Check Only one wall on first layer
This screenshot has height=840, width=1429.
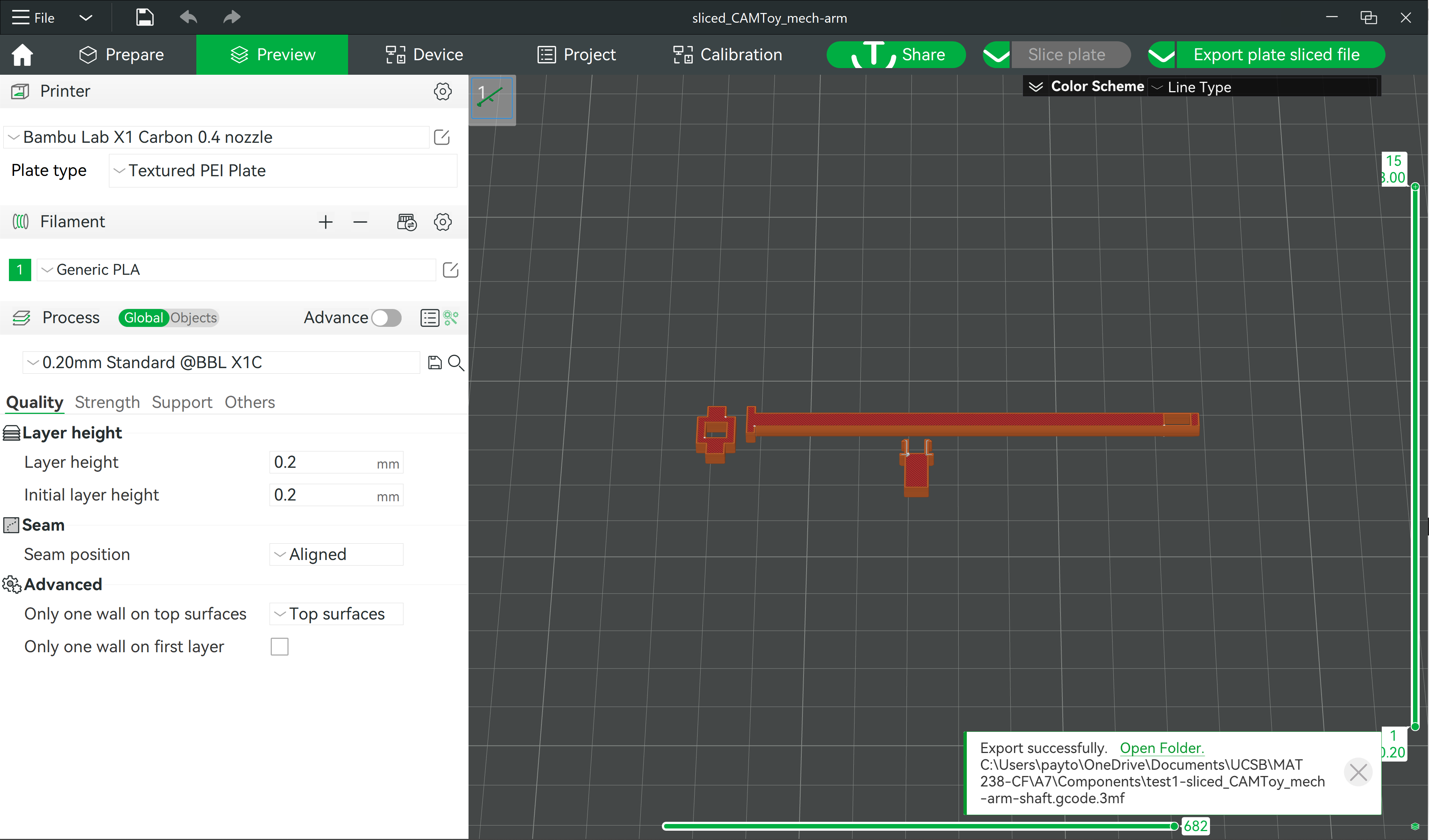coord(280,647)
